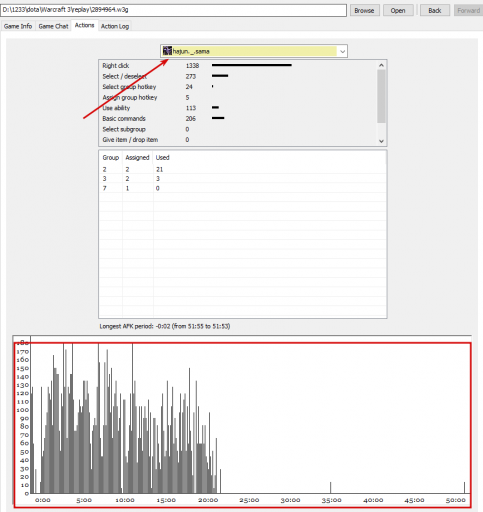This screenshot has height=512, width=483.
Task: Click the 1338 right click count
Action: (x=192, y=66)
